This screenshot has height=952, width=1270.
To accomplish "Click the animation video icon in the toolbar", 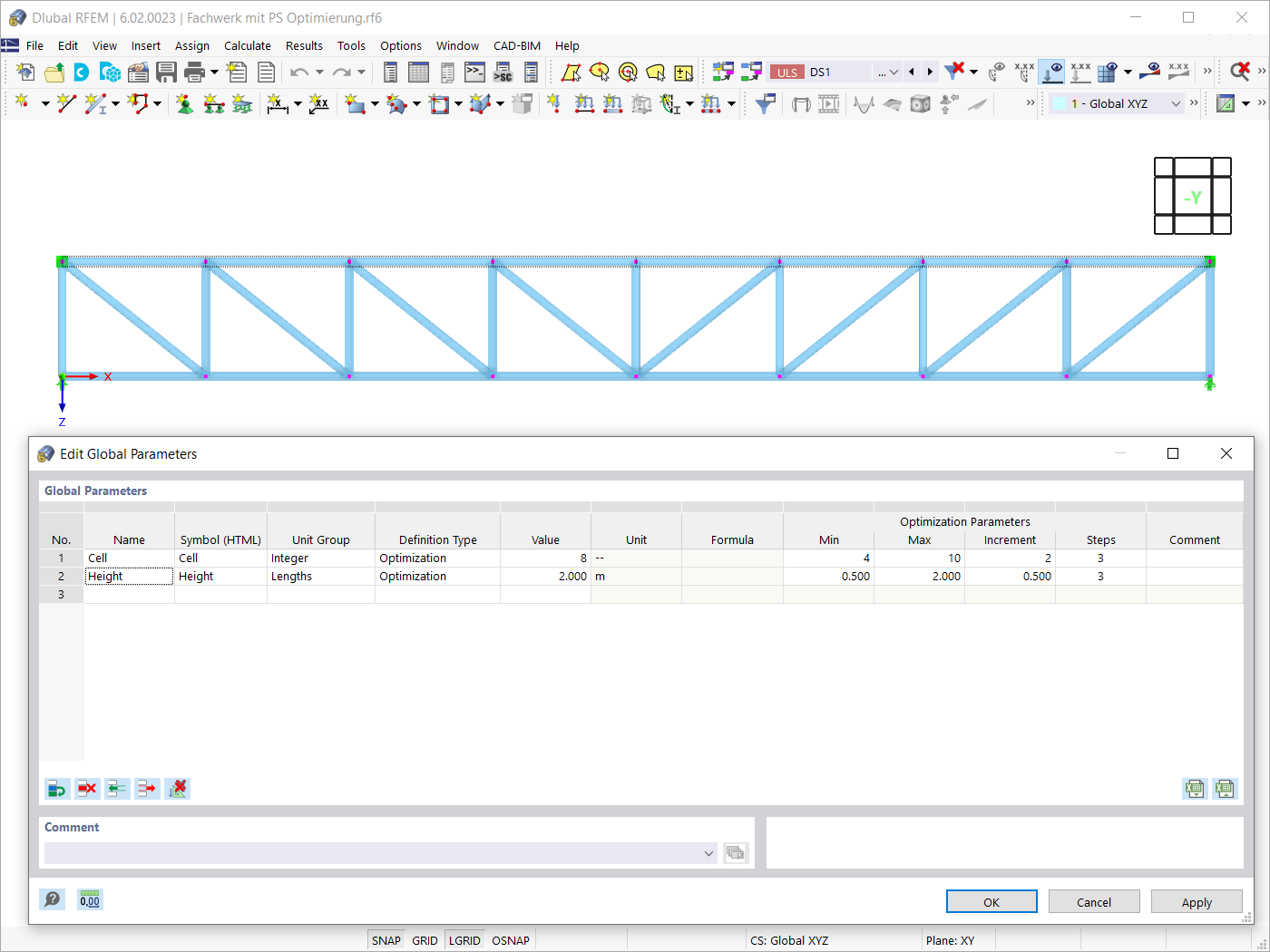I will pyautogui.click(x=826, y=103).
